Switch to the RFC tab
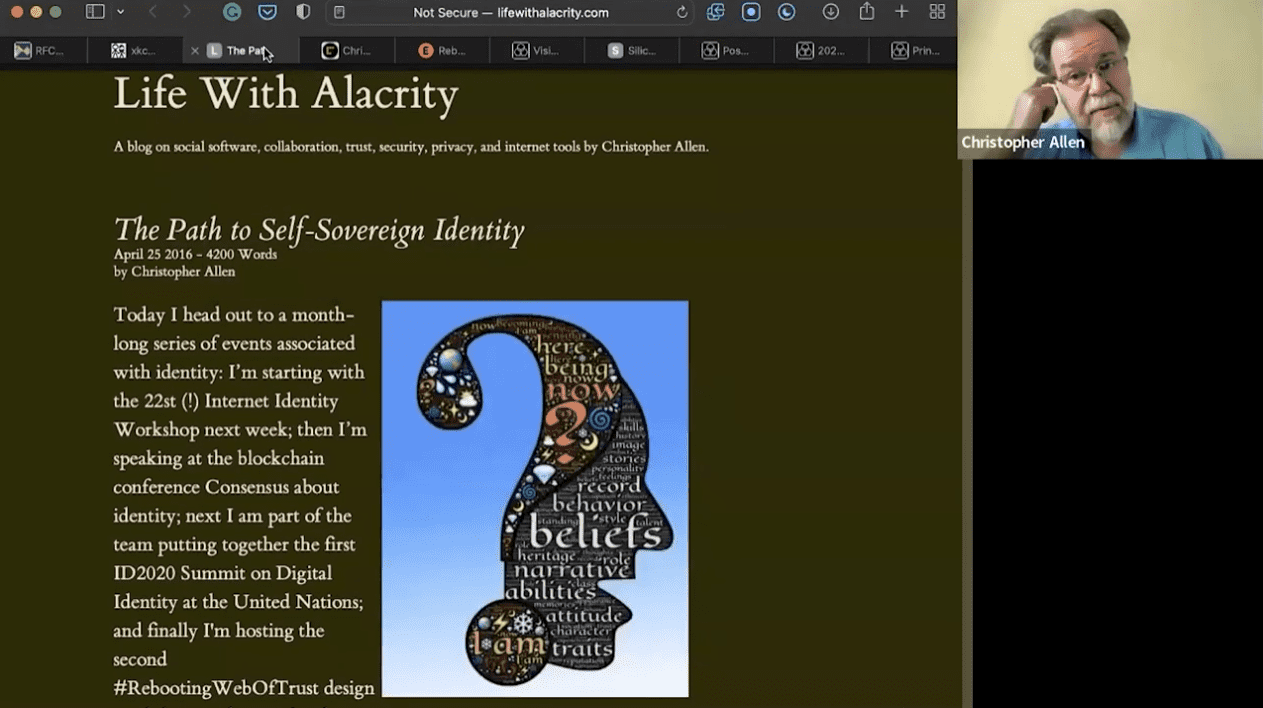 tap(40, 50)
